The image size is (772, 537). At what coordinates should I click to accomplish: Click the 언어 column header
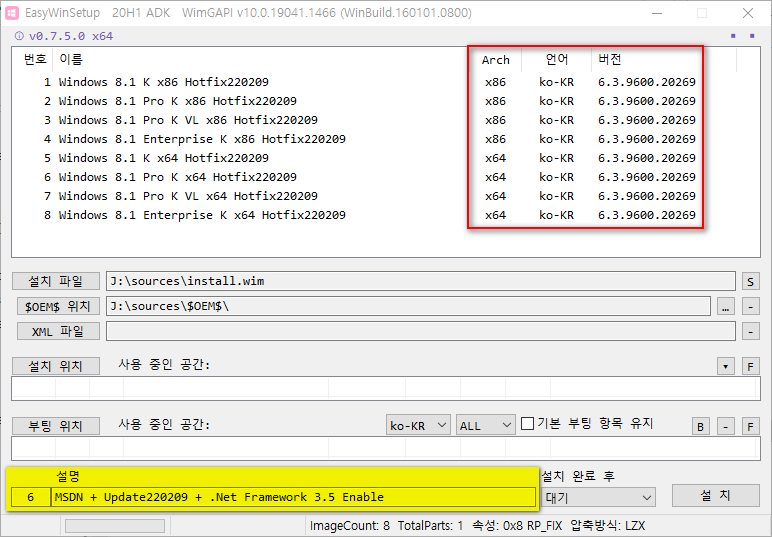[x=556, y=60]
